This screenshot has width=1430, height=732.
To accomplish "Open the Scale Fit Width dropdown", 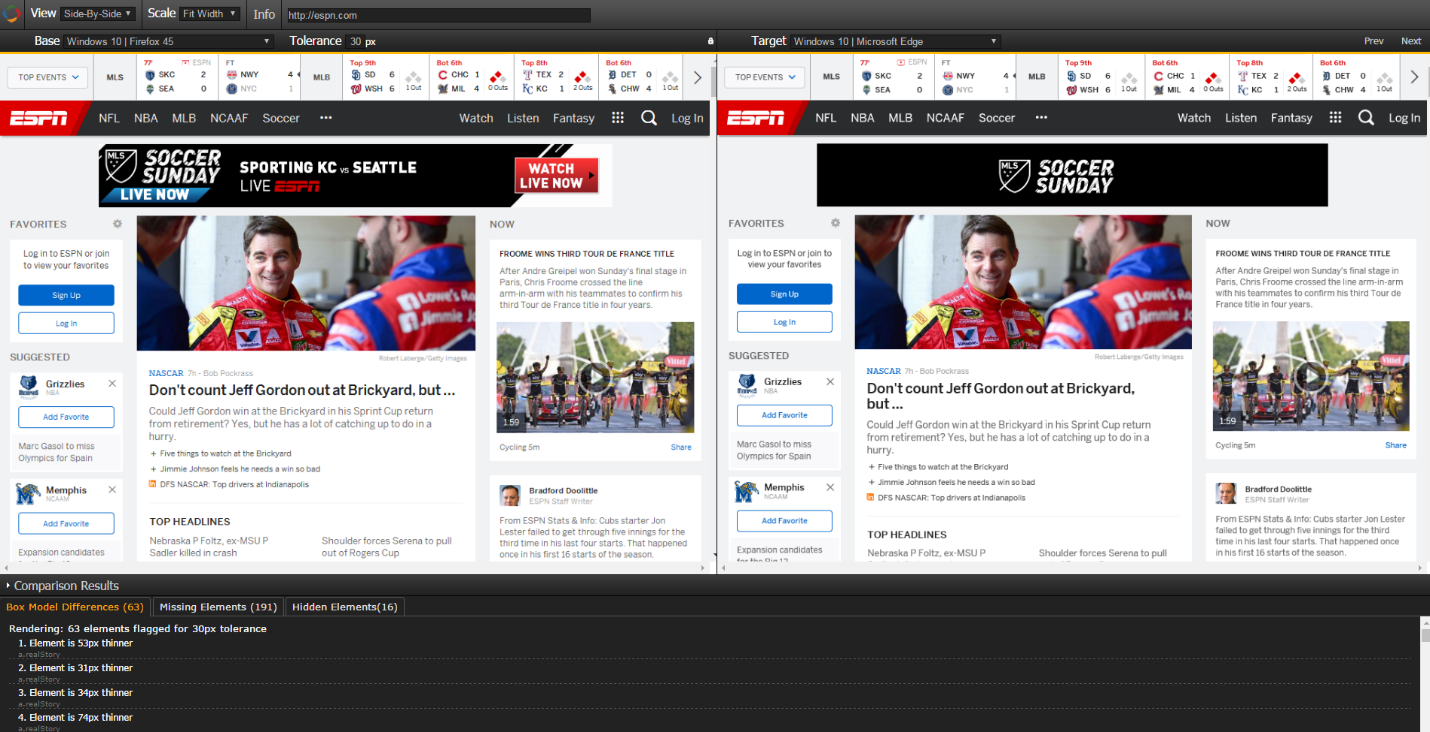I will (x=210, y=14).
